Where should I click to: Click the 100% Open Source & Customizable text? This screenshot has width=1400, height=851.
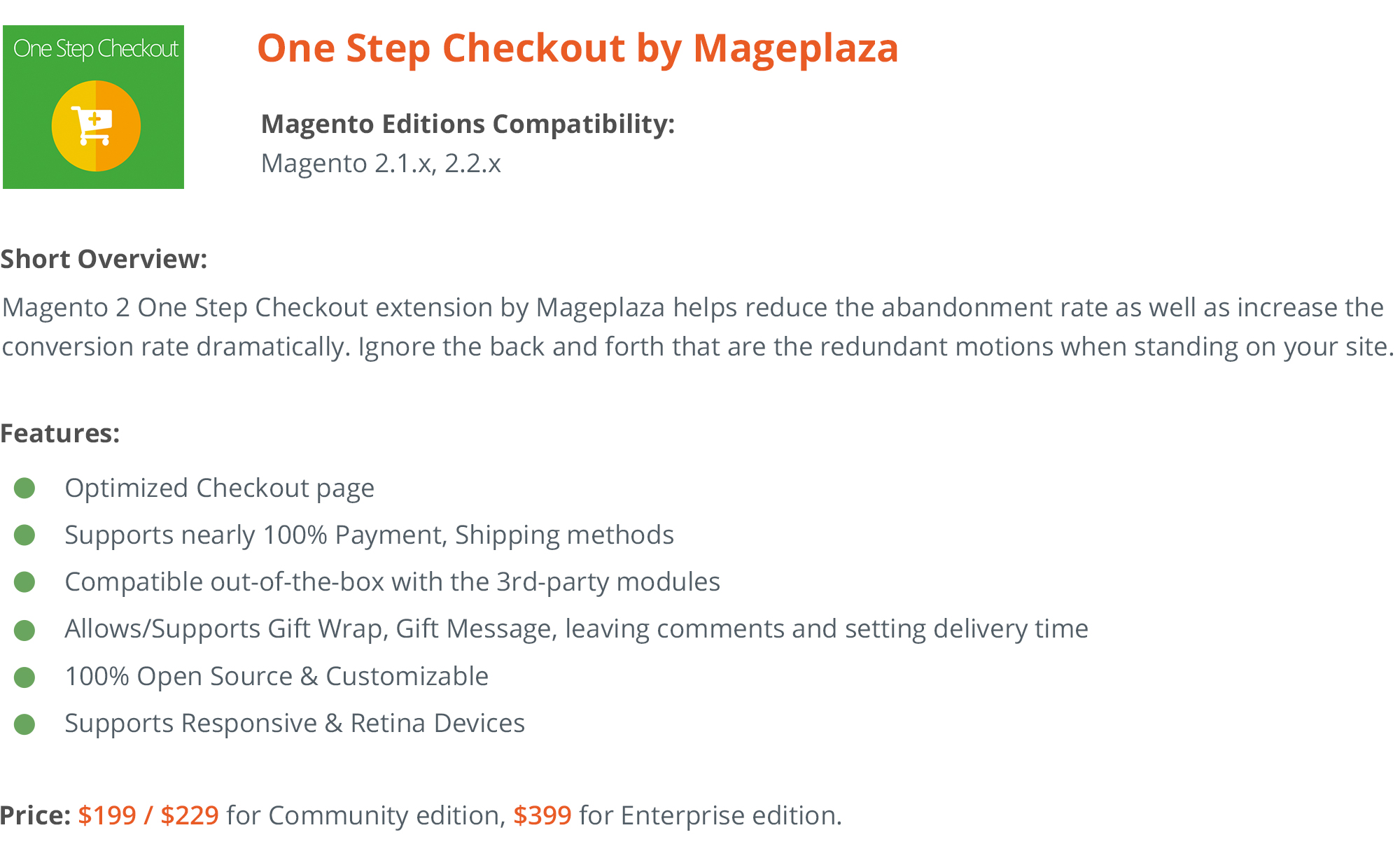(x=276, y=677)
